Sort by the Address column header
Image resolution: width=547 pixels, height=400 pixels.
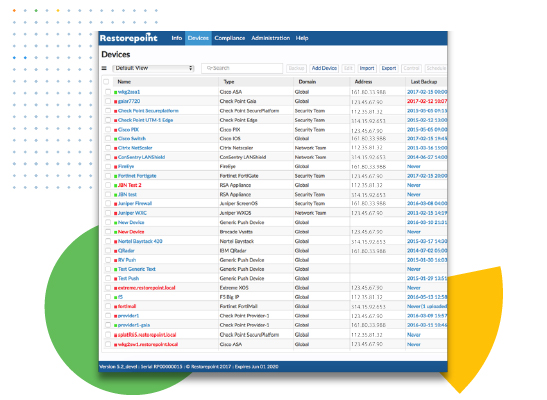[x=363, y=82]
